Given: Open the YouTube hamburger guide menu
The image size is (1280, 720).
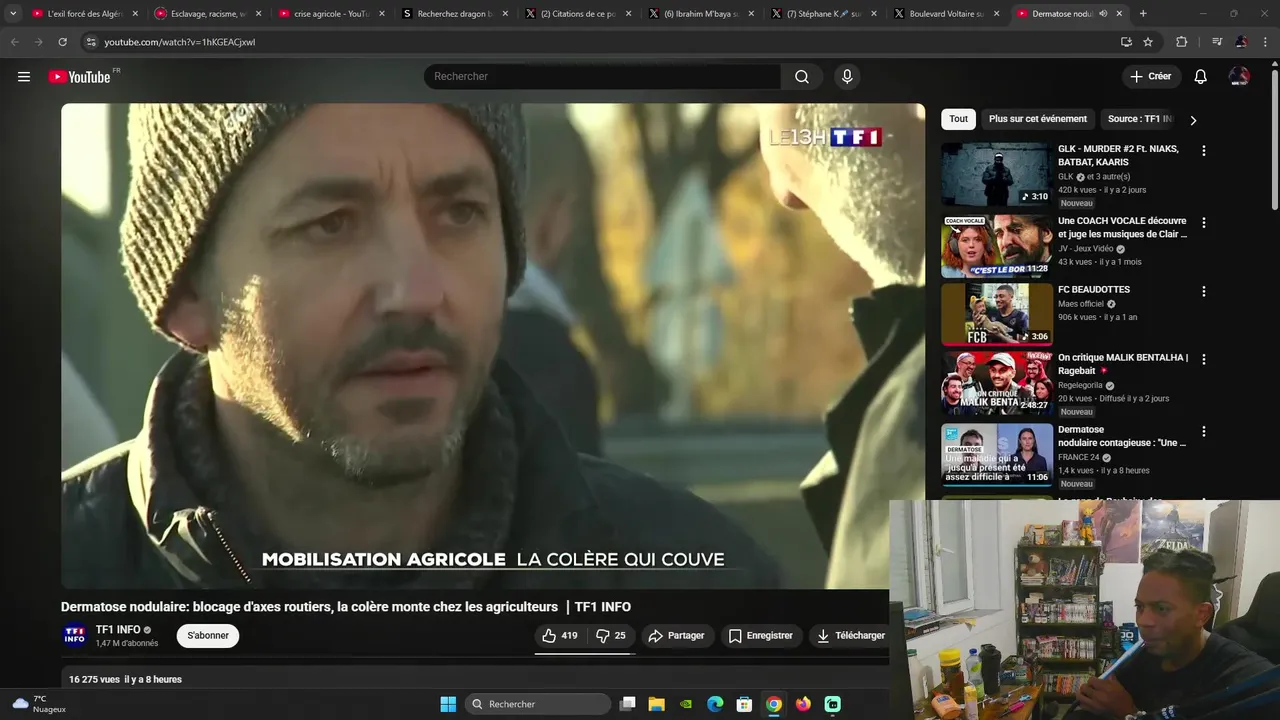Looking at the screenshot, I should click(24, 77).
